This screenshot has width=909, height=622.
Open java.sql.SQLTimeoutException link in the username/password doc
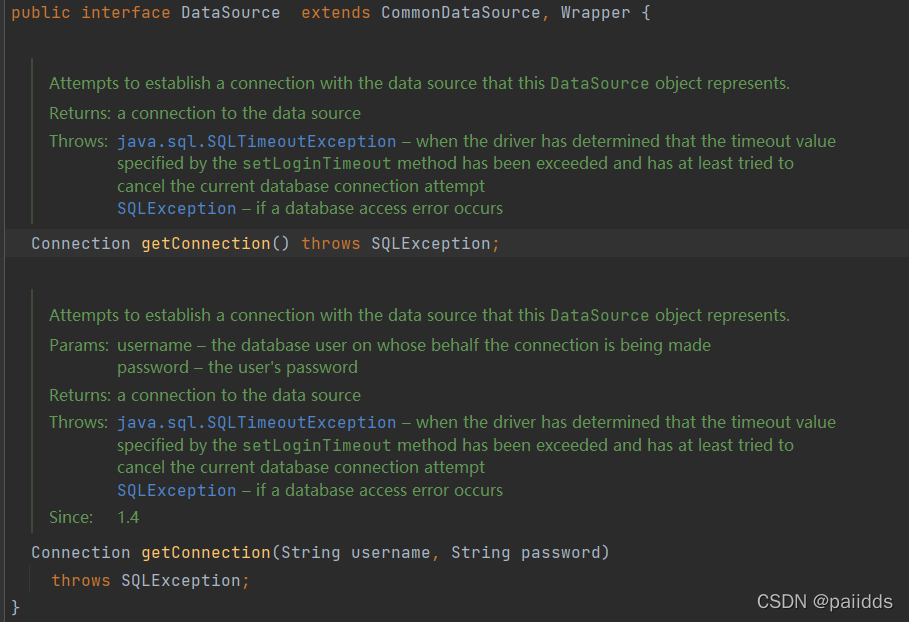[x=257, y=423]
